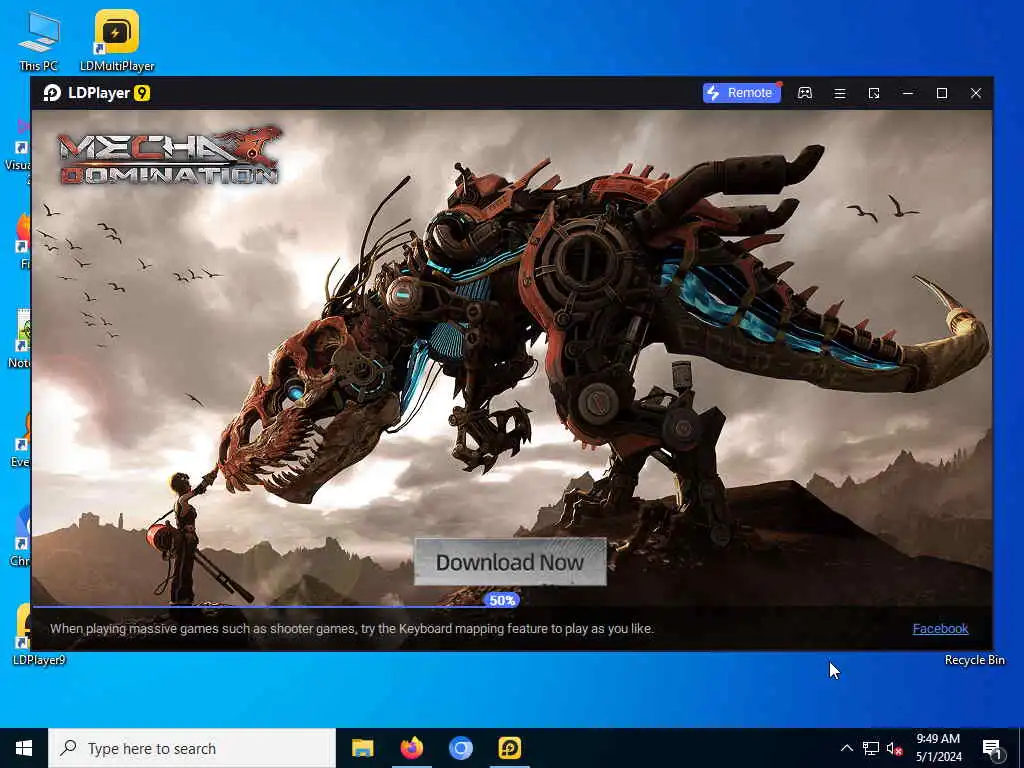Image resolution: width=1024 pixels, height=768 pixels.
Task: Click the Download Now button
Action: click(510, 562)
